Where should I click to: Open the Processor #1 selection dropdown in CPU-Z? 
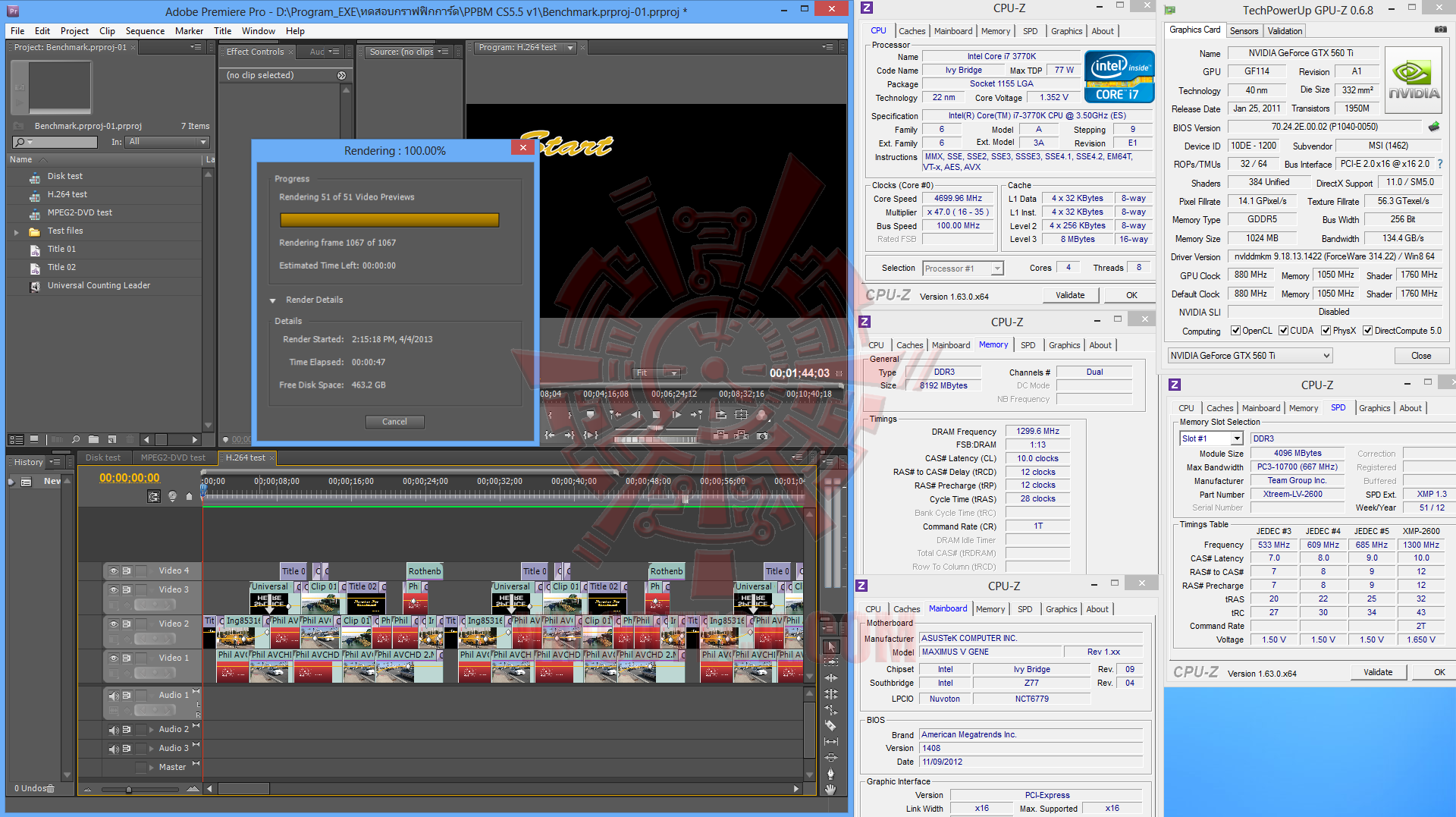[x=963, y=269]
